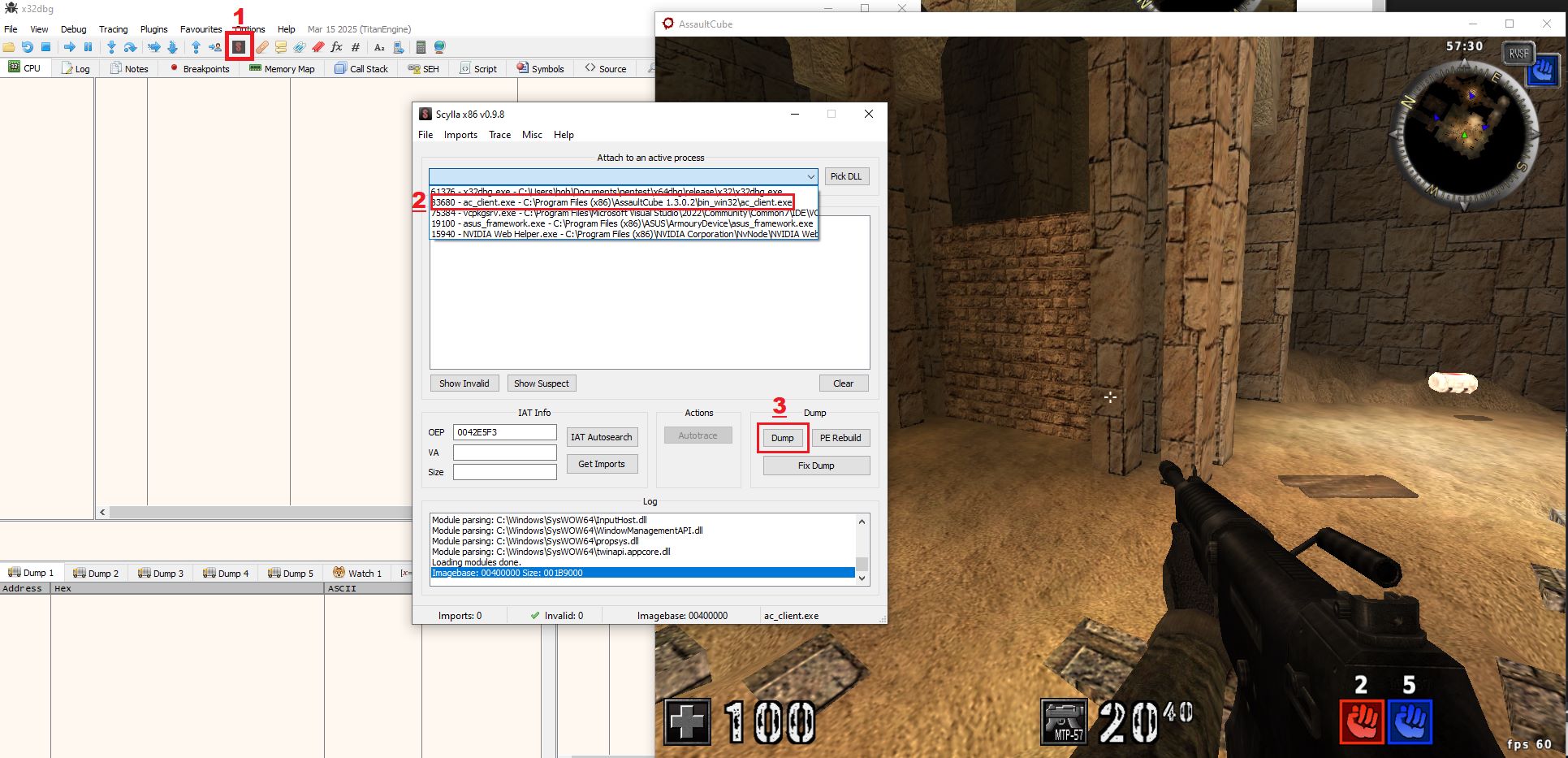
Task: Switch to the Notes tab
Action: 129,68
